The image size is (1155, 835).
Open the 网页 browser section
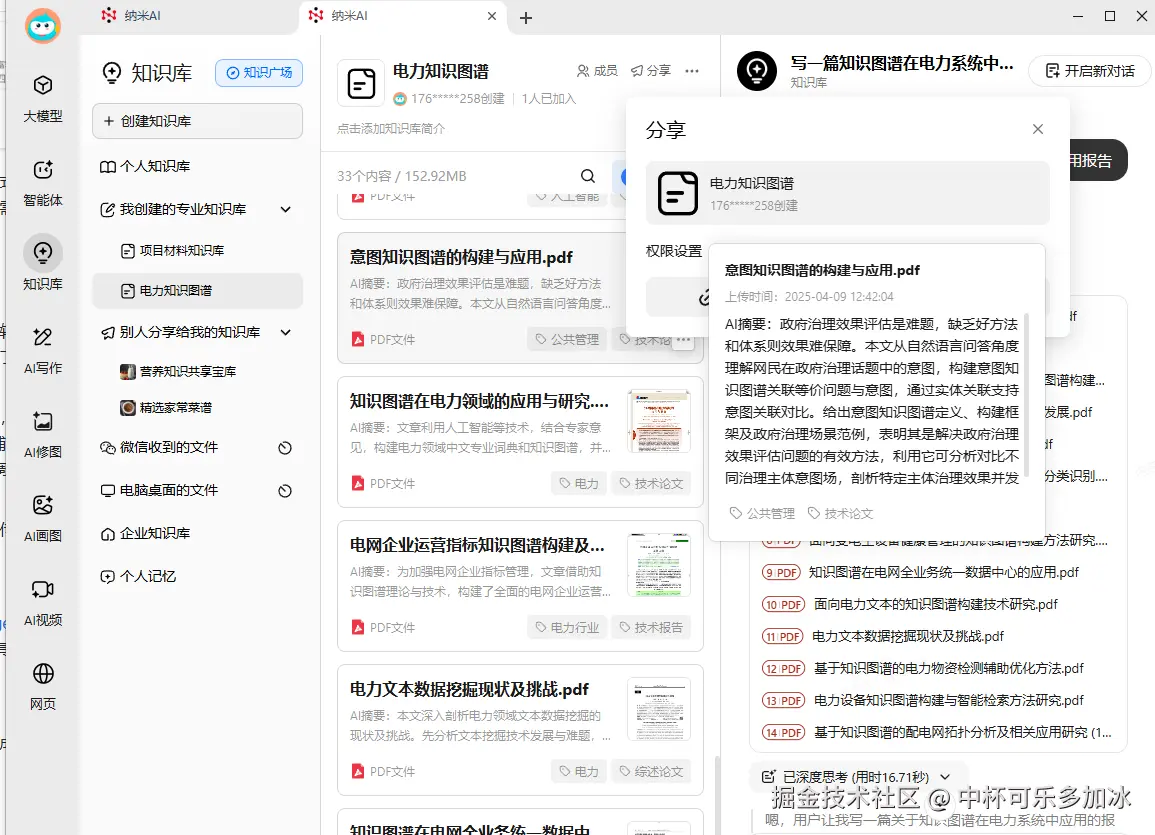click(43, 686)
